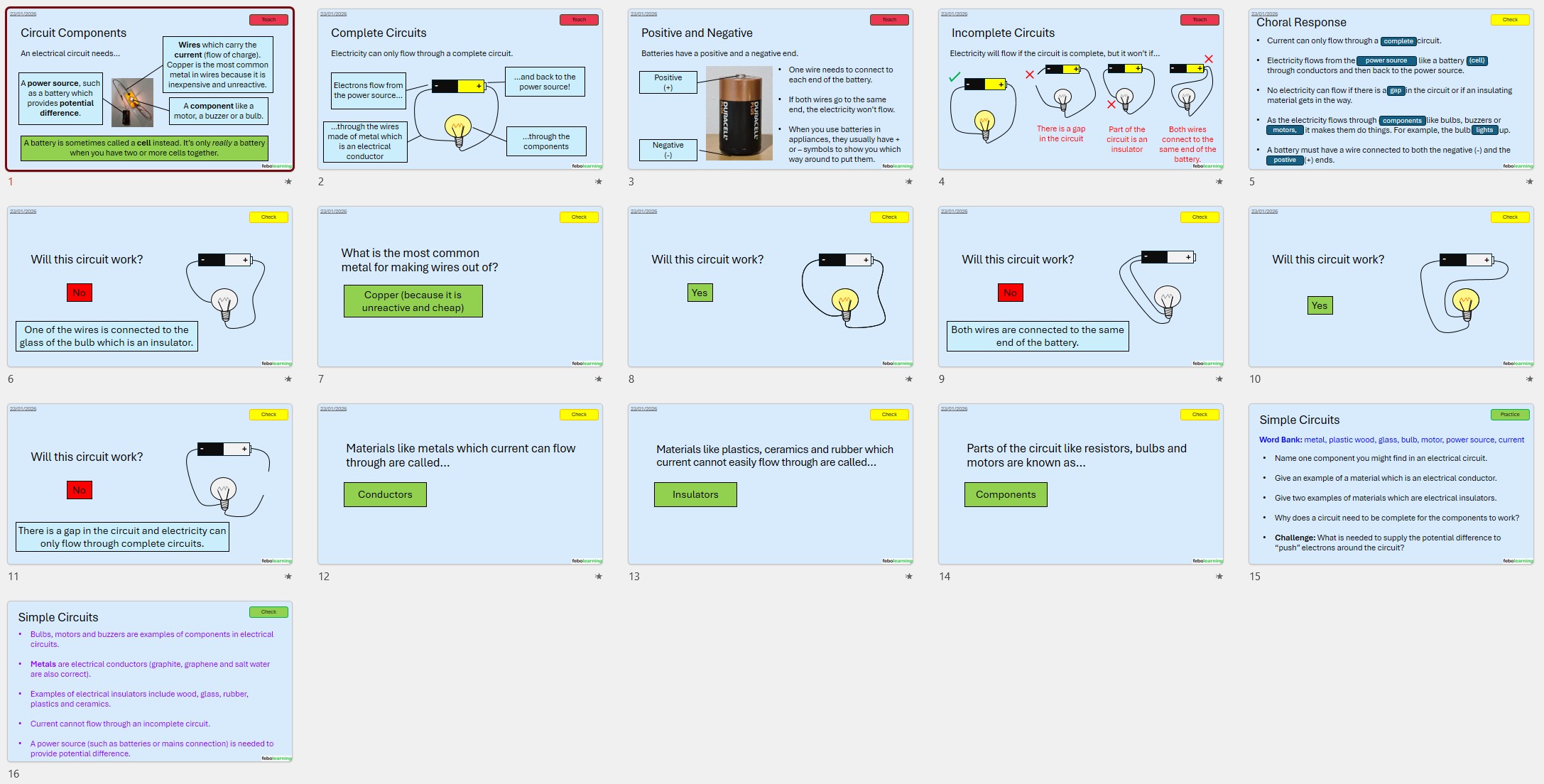The image size is (1544, 784).
Task: Click the transition star under slide 14 Components
Action: tap(1219, 577)
